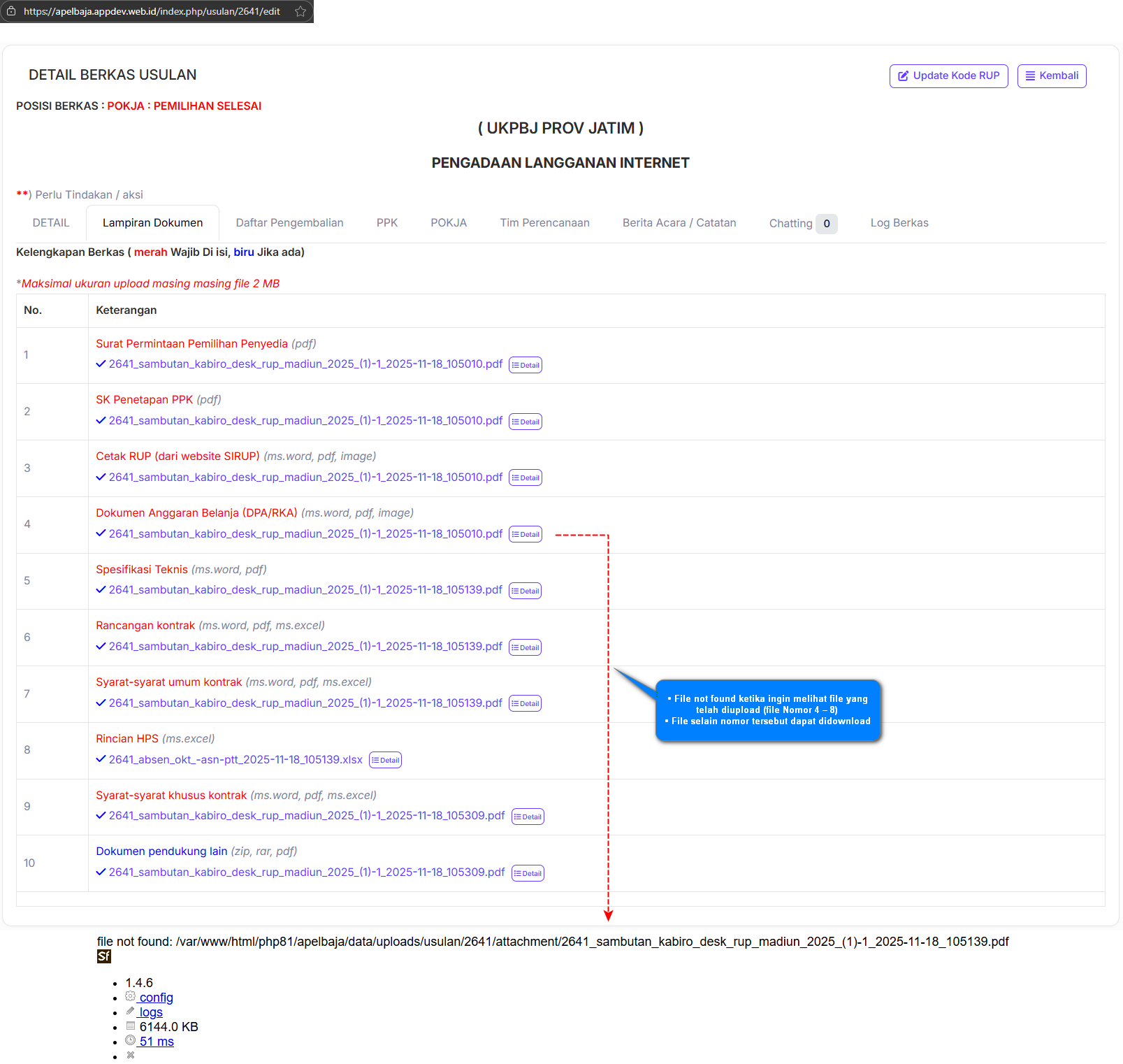Viewport: 1123px width, 1064px height.
Task: Click the '( UKPBJ PROV JATIM )' text
Action: [x=560, y=128]
